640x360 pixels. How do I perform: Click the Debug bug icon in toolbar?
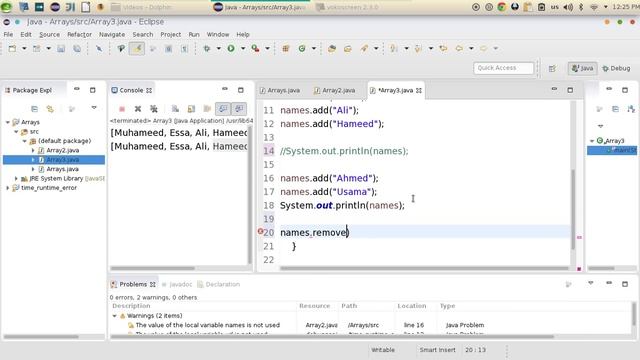[x=207, y=49]
